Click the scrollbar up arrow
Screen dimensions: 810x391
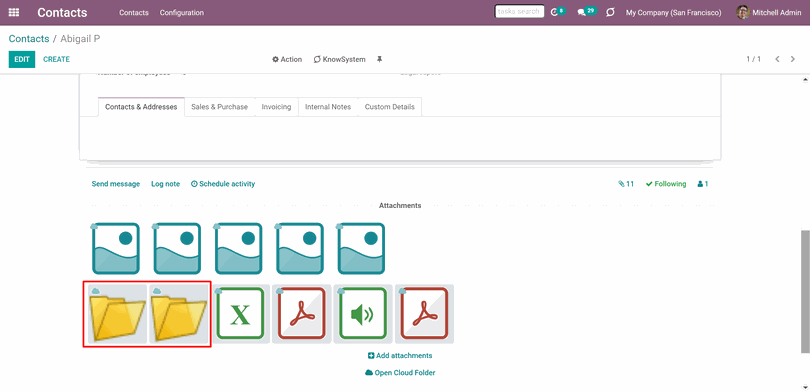804,80
